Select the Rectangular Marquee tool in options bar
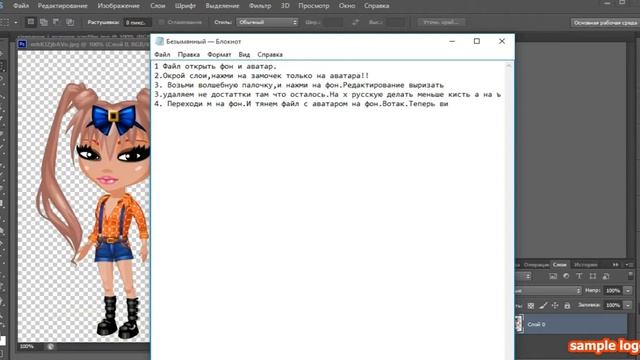This screenshot has width=640, height=360. pos(5,22)
